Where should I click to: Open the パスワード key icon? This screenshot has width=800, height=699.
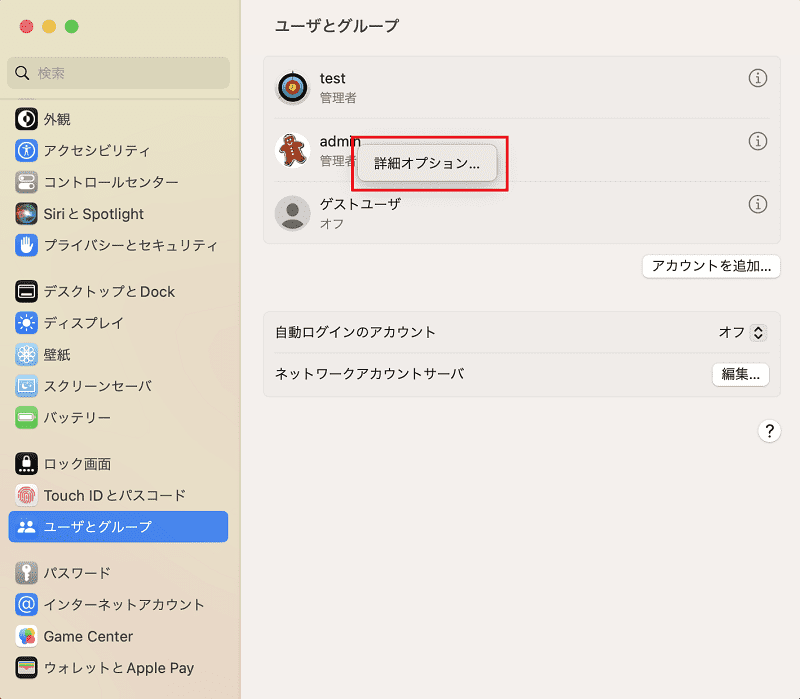(x=26, y=573)
